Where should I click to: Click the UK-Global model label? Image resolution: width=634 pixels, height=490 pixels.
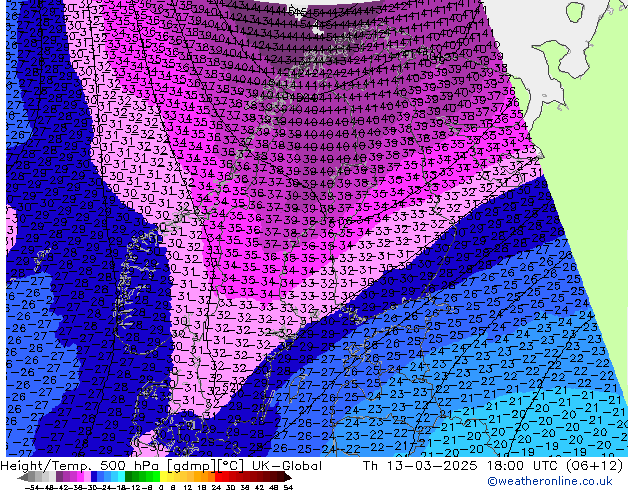287,466
